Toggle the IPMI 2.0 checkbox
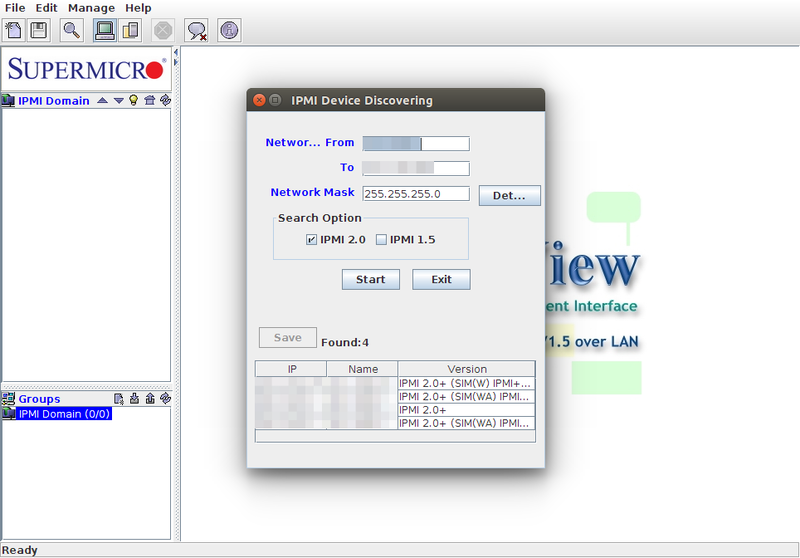Image resolution: width=800 pixels, height=558 pixels. coord(311,240)
